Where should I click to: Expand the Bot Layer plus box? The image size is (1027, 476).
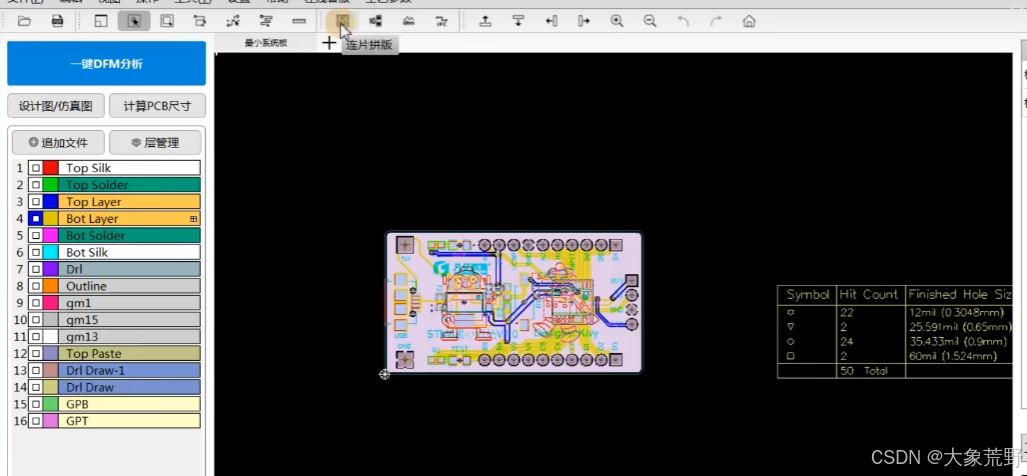pyautogui.click(x=193, y=219)
